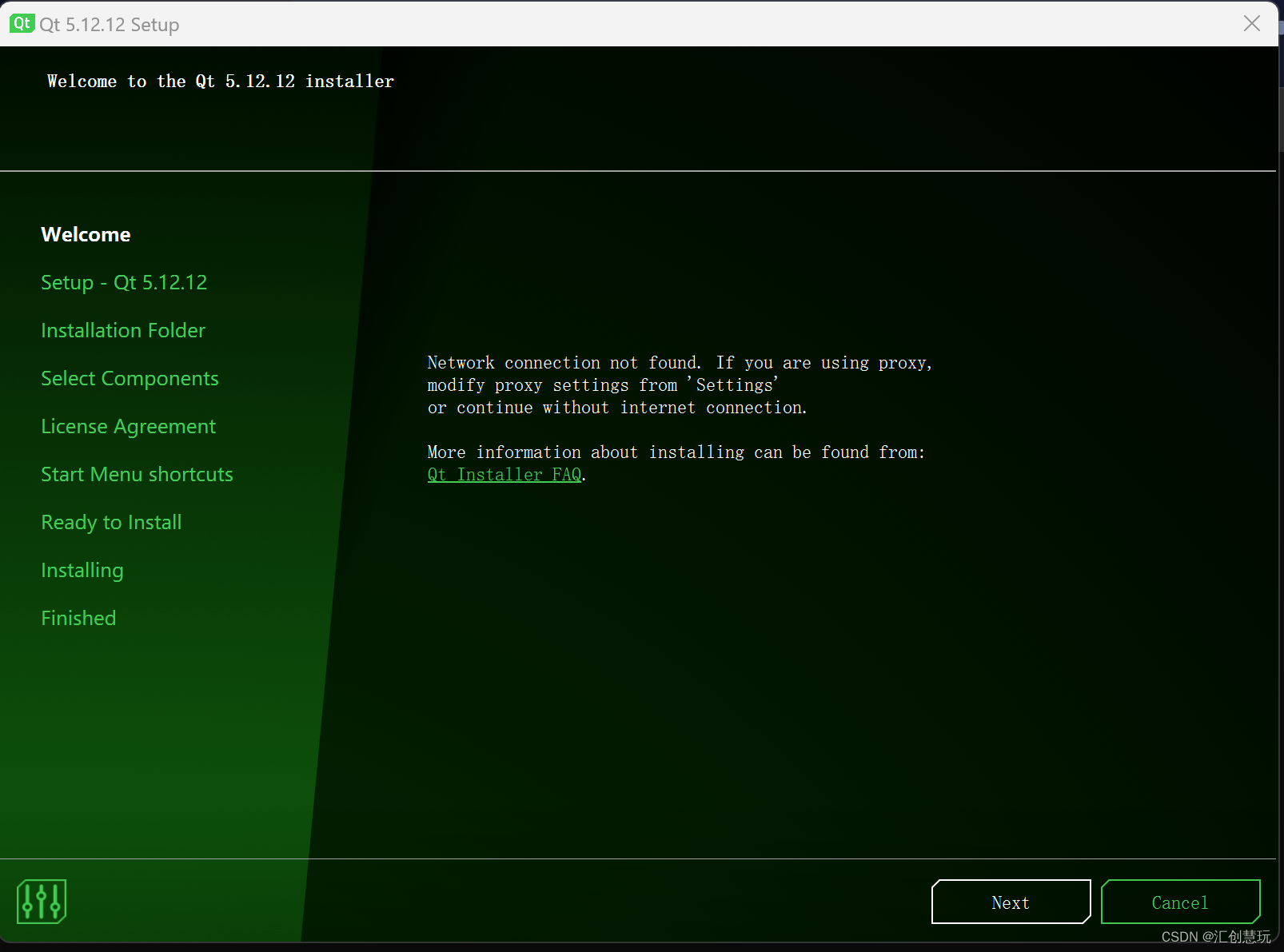The width and height of the screenshot is (1284, 952).
Task: Click the 'Welcome to the Qt 5.12.12 installer' heading
Action: (221, 82)
